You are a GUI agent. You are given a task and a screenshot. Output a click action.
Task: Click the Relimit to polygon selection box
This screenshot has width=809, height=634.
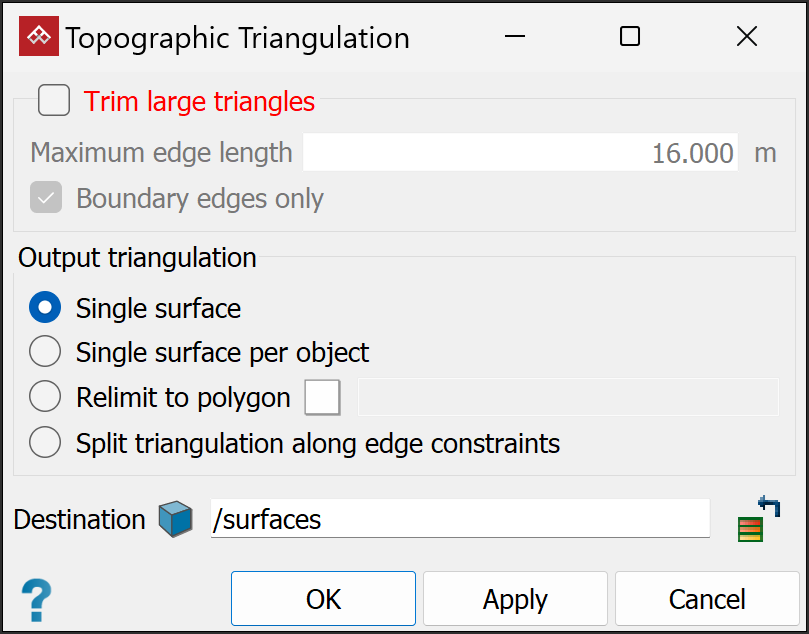(323, 397)
